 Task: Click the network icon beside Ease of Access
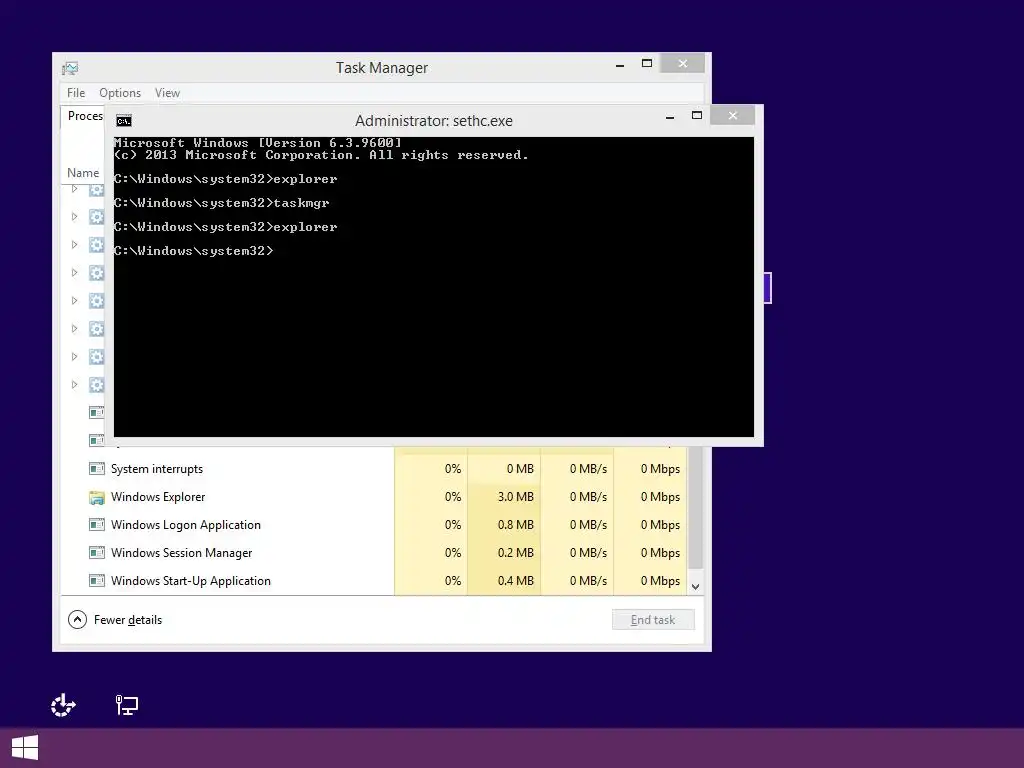click(127, 705)
